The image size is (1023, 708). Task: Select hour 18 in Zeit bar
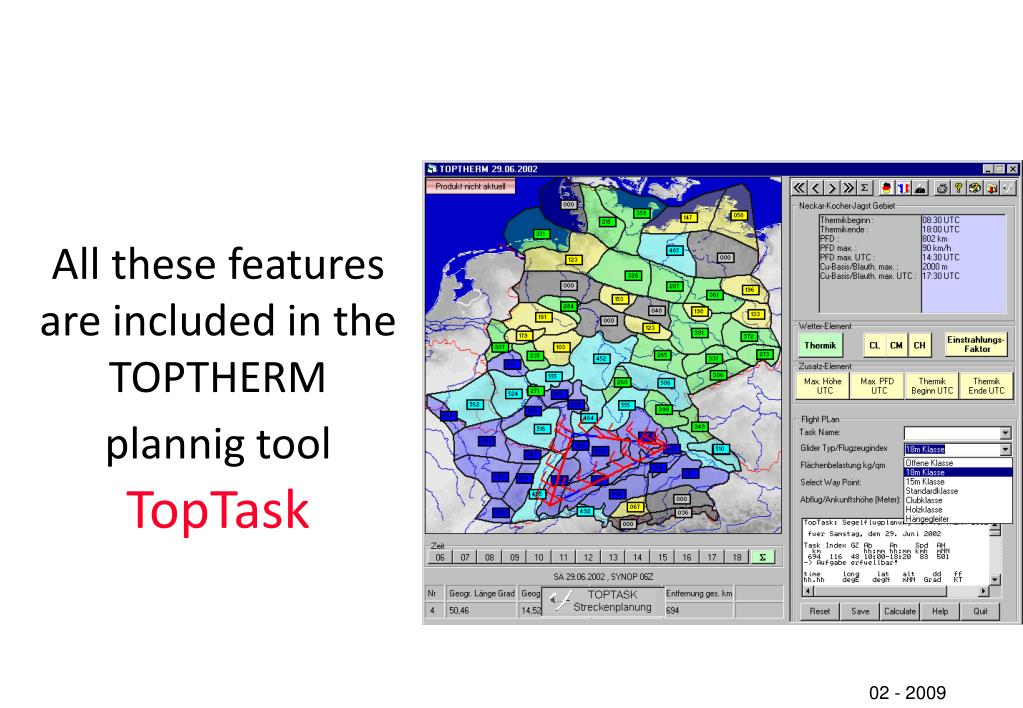click(x=737, y=557)
